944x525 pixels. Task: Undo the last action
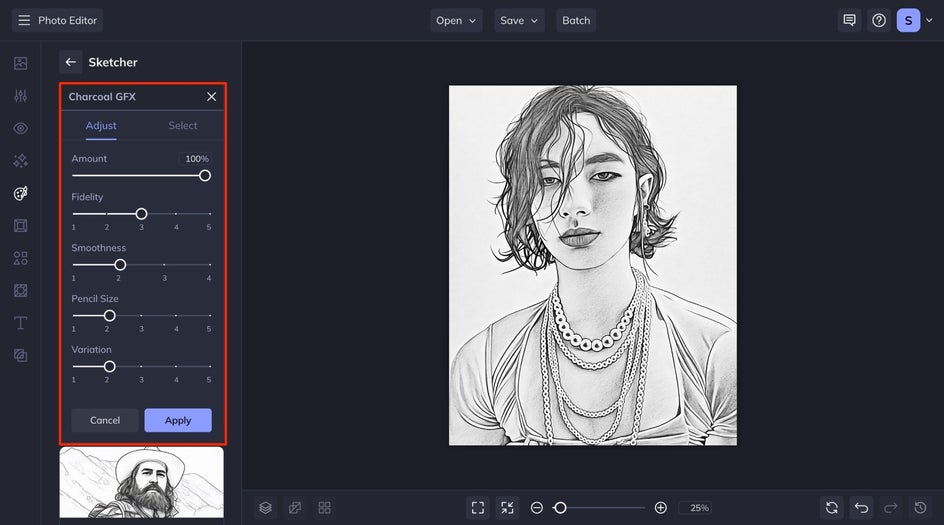(x=862, y=508)
